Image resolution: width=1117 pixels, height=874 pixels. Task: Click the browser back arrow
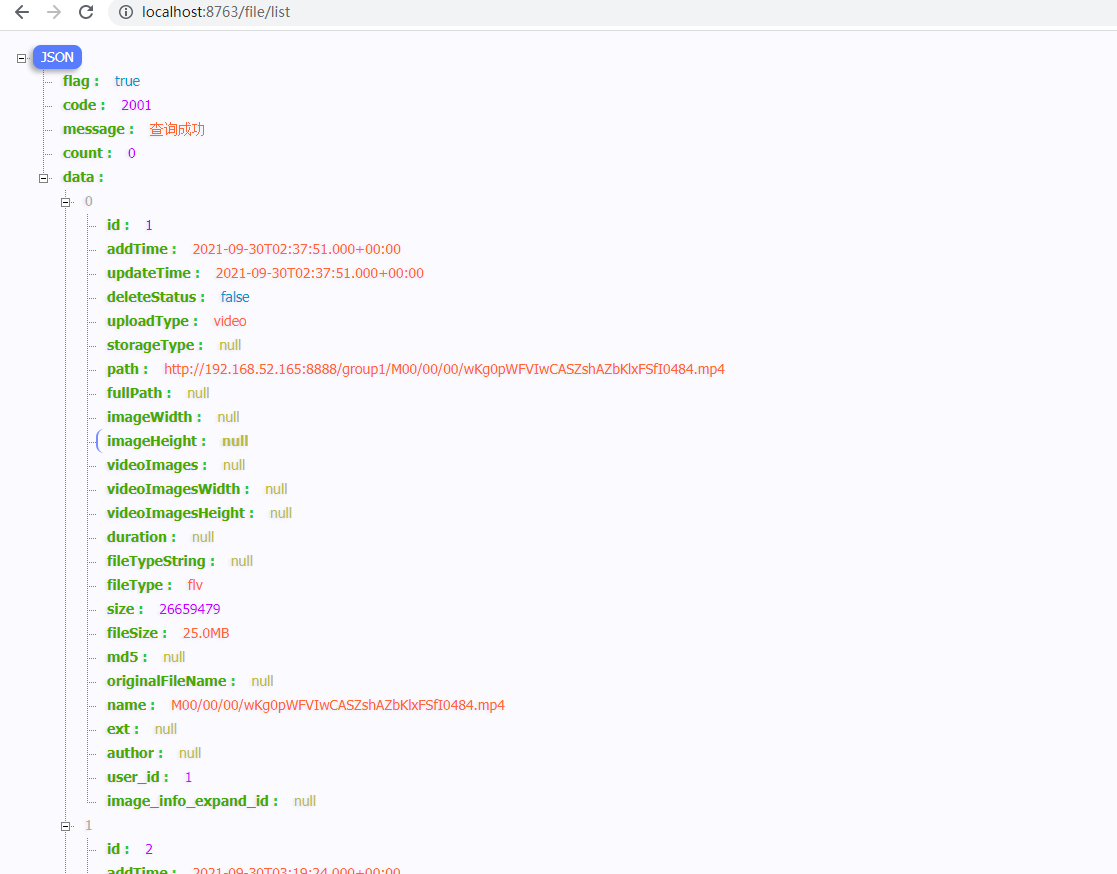[21, 12]
